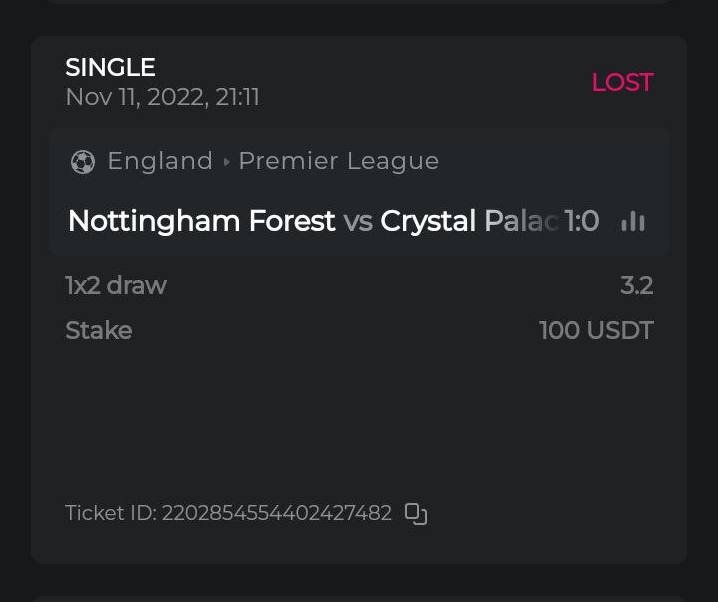Copy the ticket ID using the copy icon

pyautogui.click(x=415, y=514)
